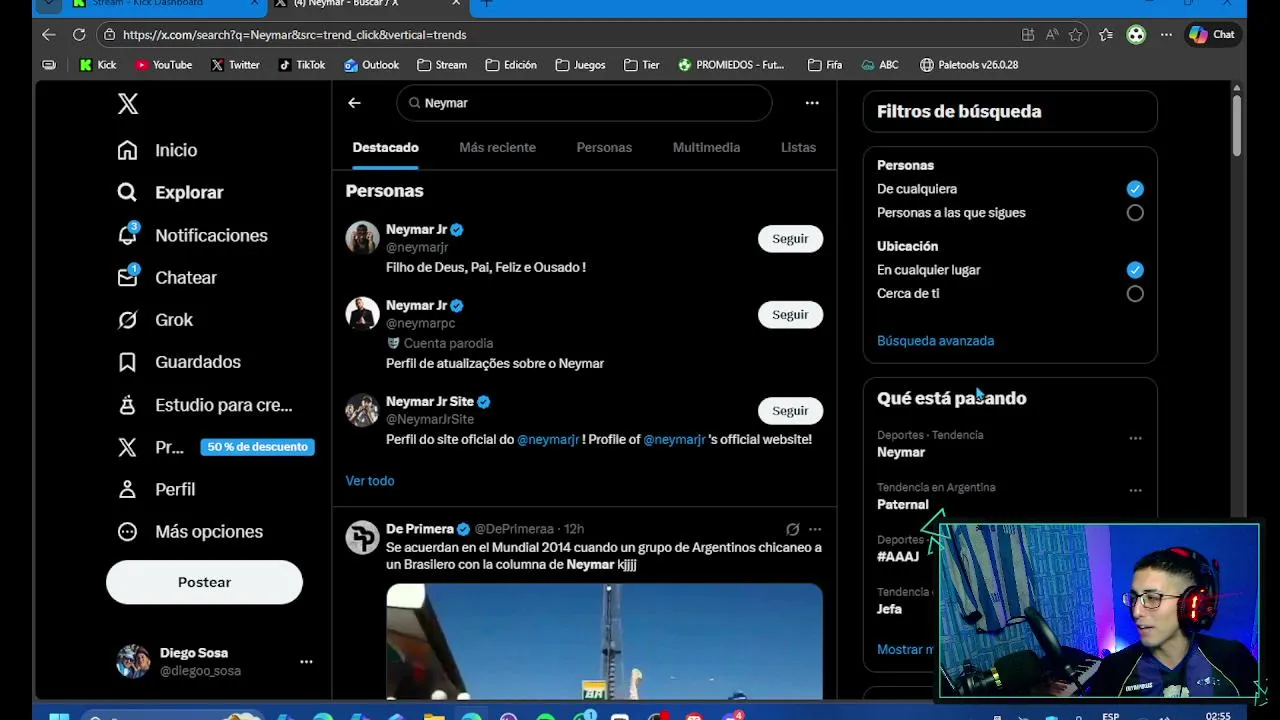Viewport: 1280px width, 720px height.
Task: Open the browser favorites list icon
Action: [x=1106, y=35]
